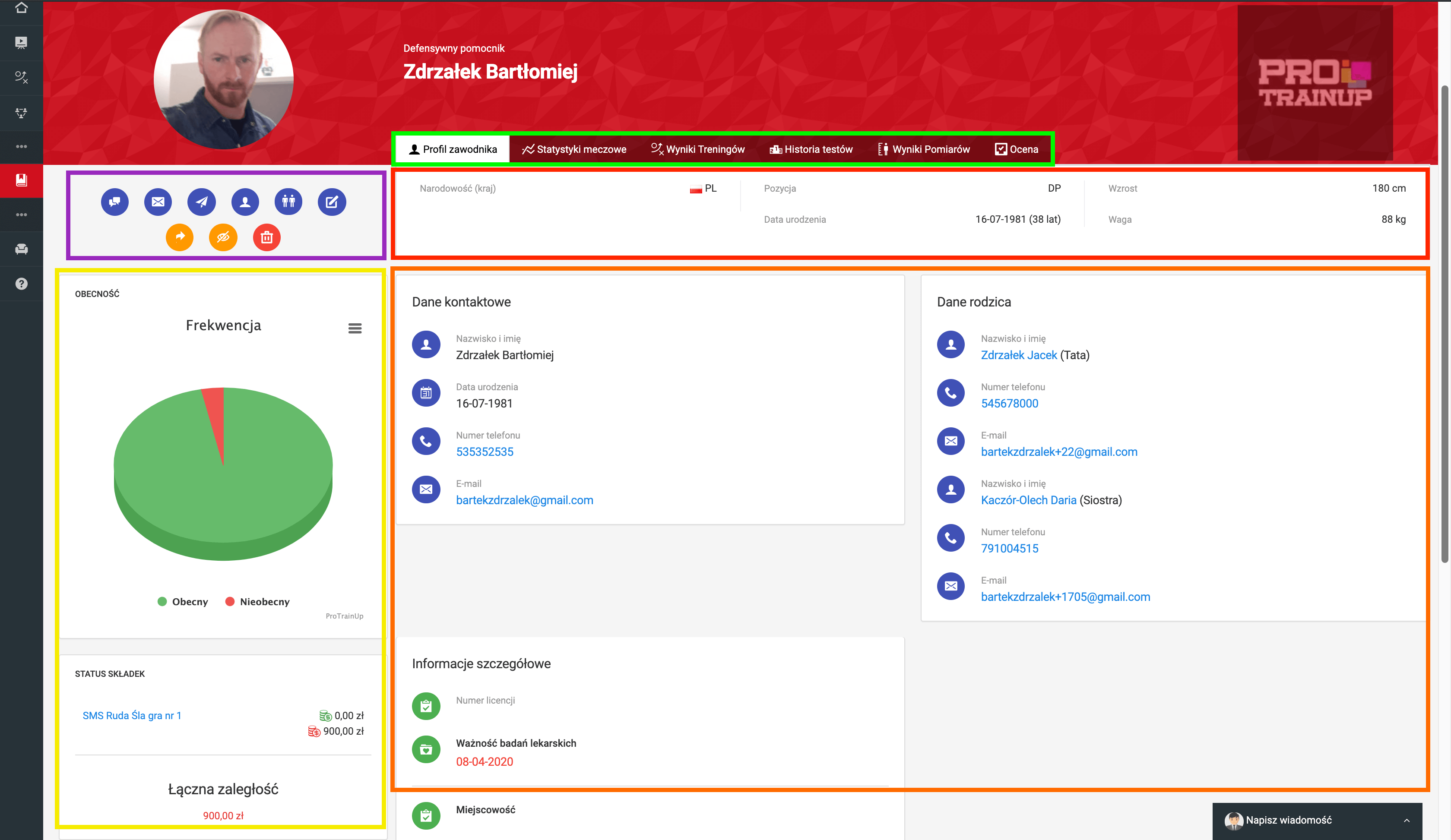This screenshot has width=1451, height=840.
Task: Open the SMS Ruda Śla gra nr 1 link
Action: 132,716
